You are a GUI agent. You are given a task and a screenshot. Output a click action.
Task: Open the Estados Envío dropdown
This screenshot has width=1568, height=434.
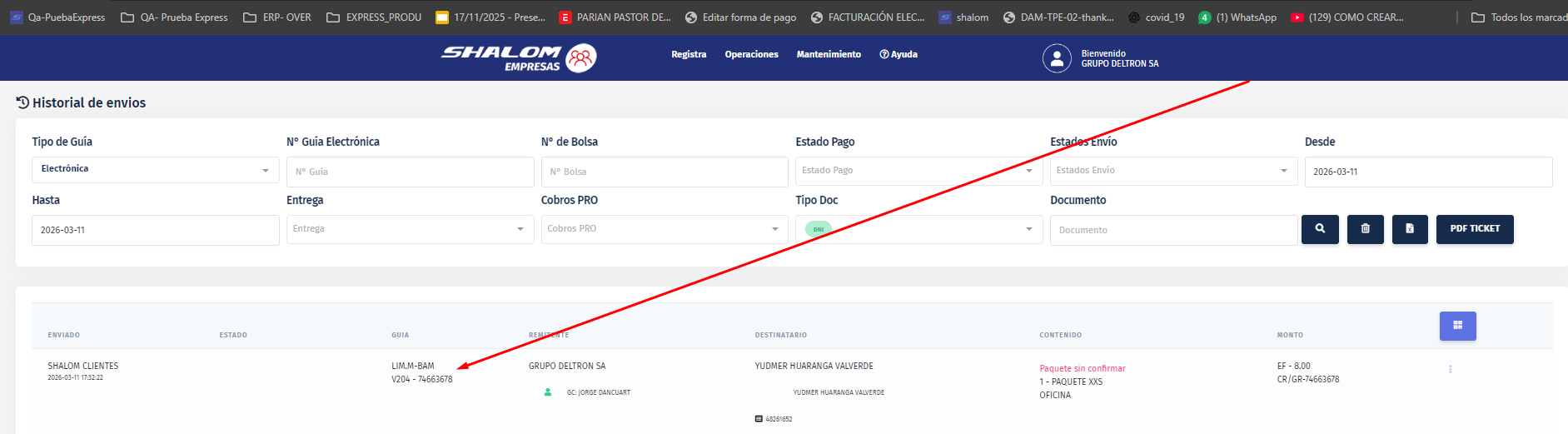1172,171
